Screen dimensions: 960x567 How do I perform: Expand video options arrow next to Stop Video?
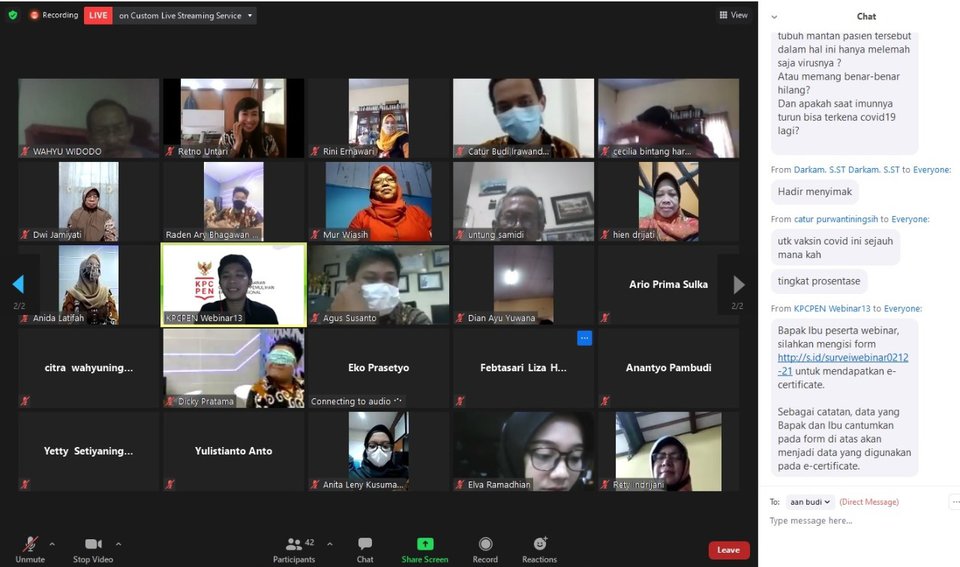[x=118, y=544]
